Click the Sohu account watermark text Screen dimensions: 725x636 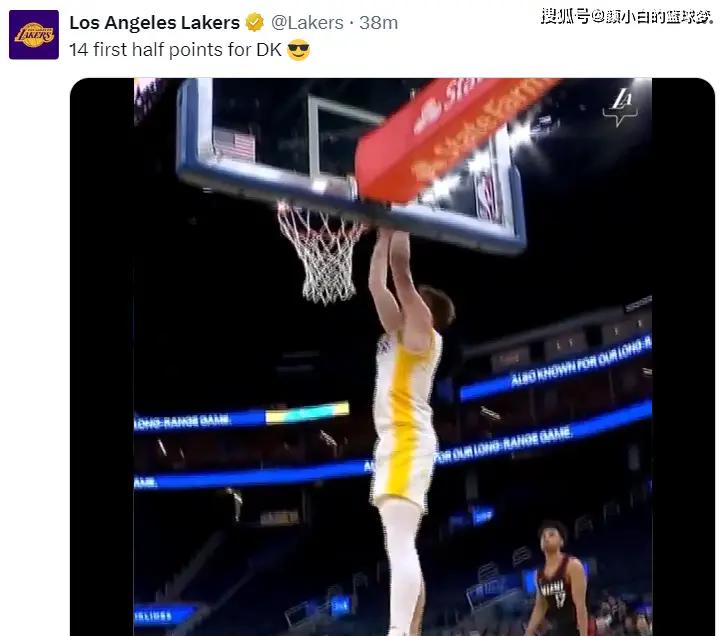pyautogui.click(x=627, y=17)
